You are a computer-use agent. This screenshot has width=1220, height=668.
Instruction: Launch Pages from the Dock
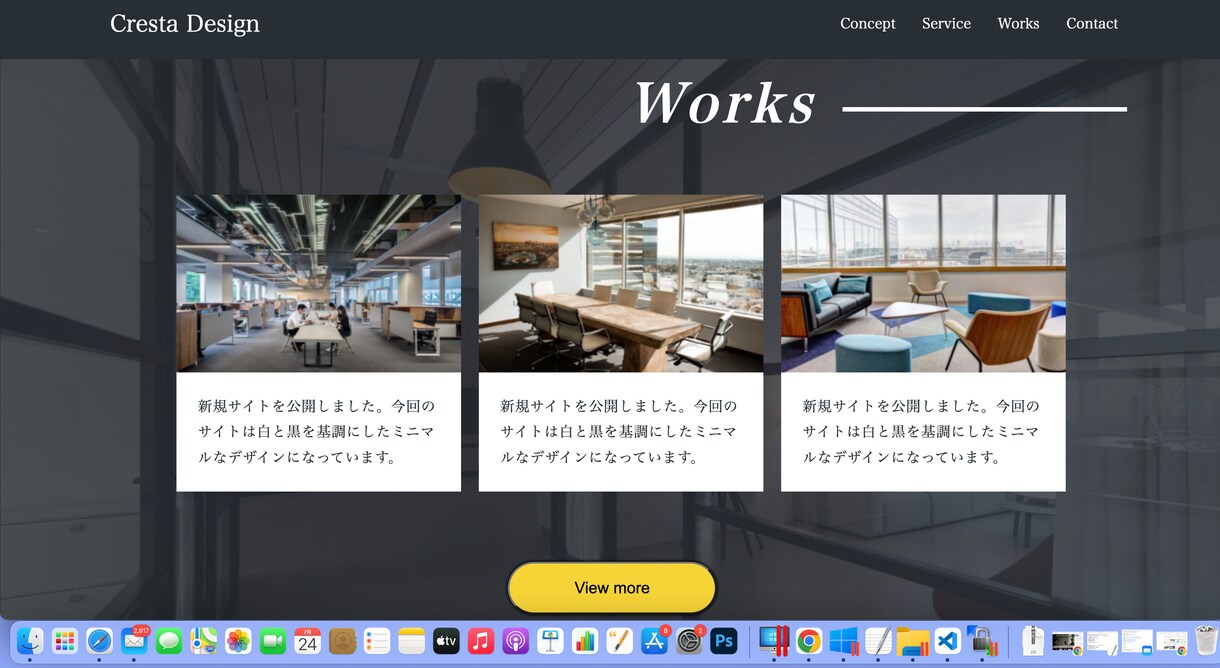coord(620,641)
